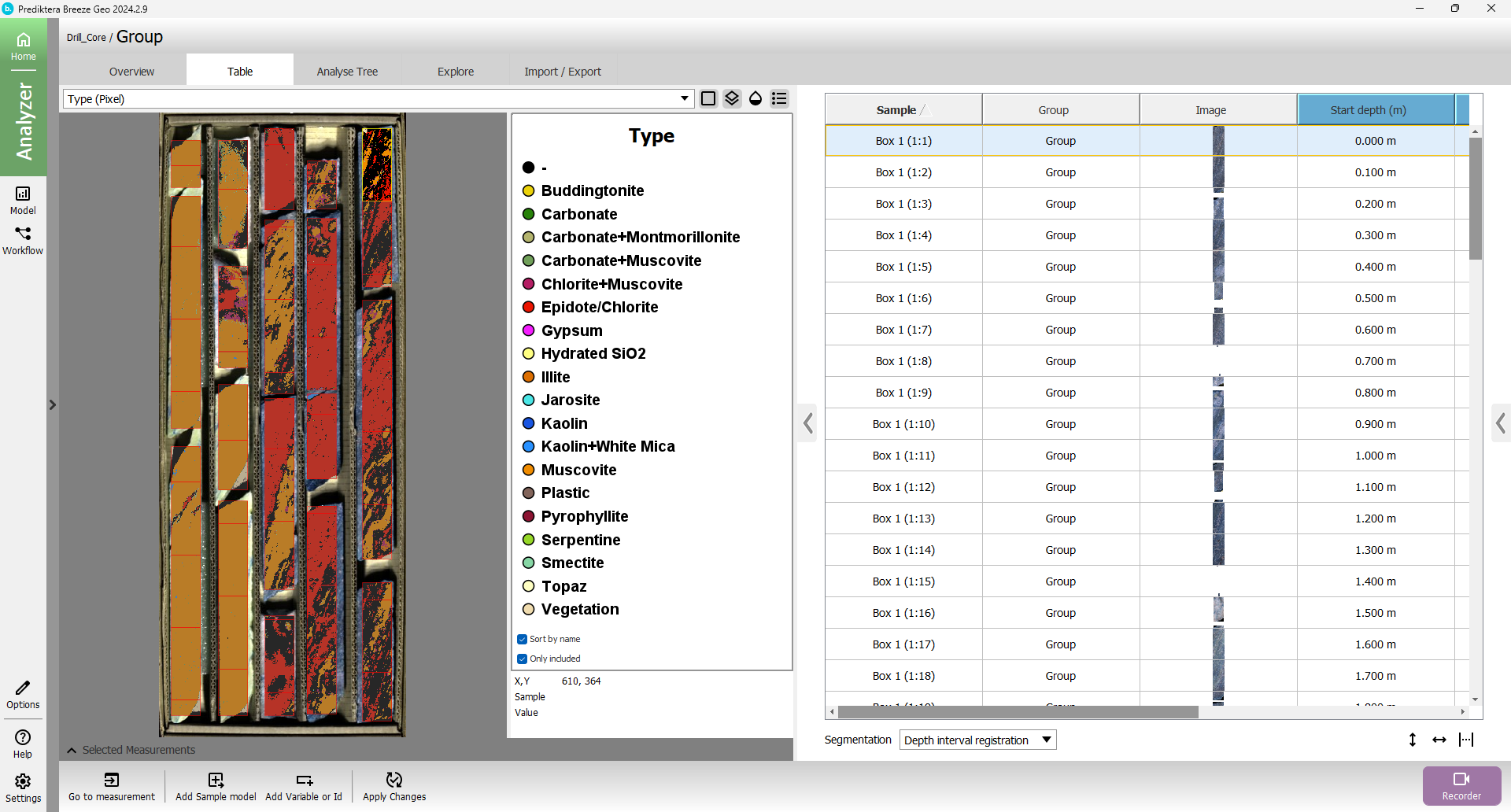The width and height of the screenshot is (1511, 812).
Task: Toggle the Sort by name checkbox
Action: (x=522, y=639)
